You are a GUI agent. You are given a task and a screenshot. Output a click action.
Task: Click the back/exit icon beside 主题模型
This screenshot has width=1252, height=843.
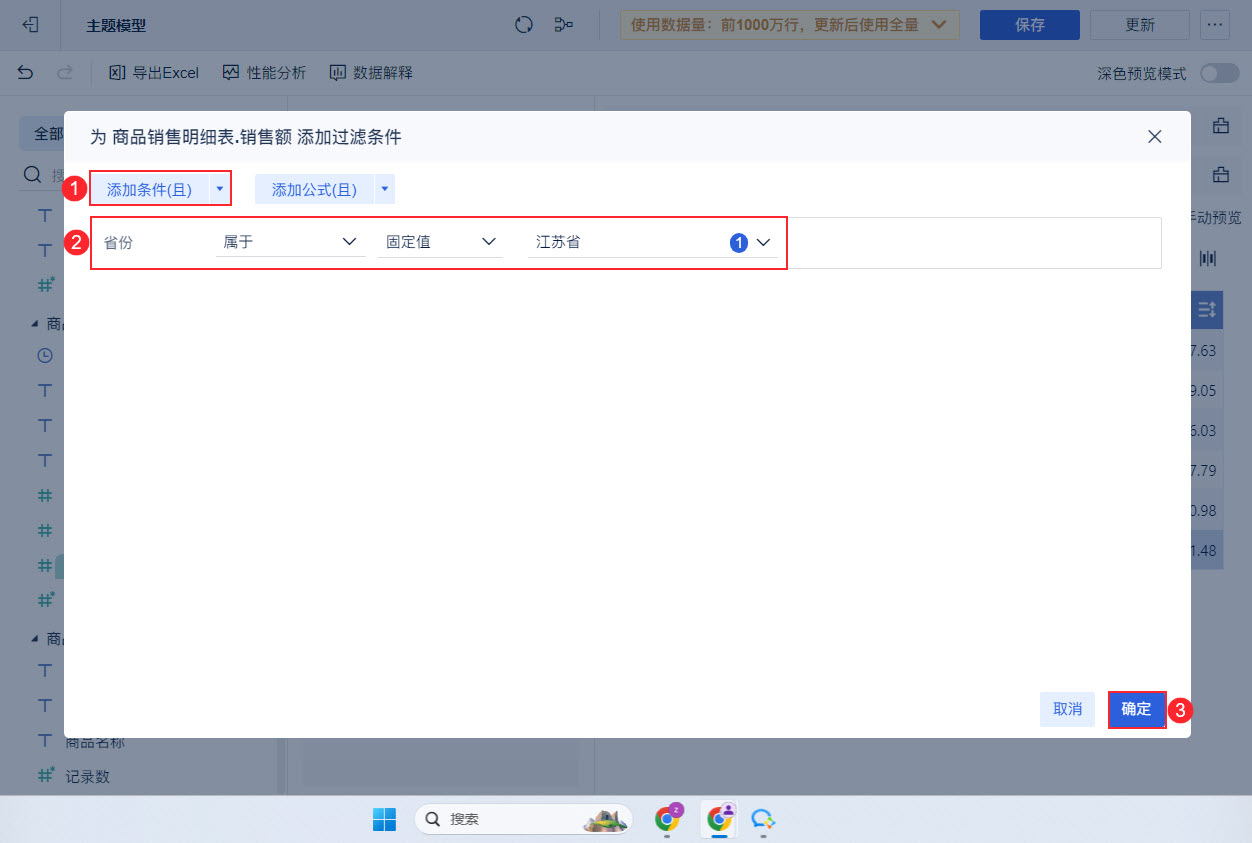(30, 25)
